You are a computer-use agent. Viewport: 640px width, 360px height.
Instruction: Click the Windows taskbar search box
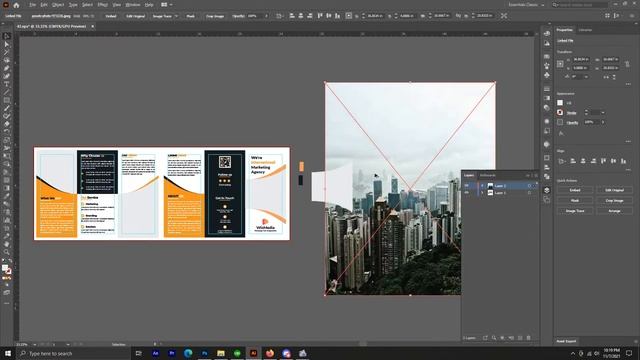pos(73,353)
